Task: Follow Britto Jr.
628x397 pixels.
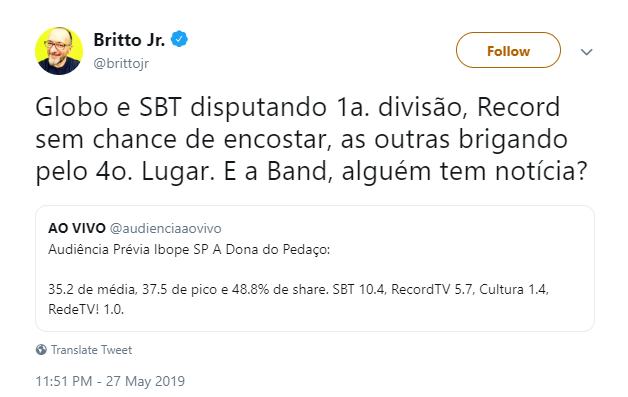Action: (x=508, y=50)
